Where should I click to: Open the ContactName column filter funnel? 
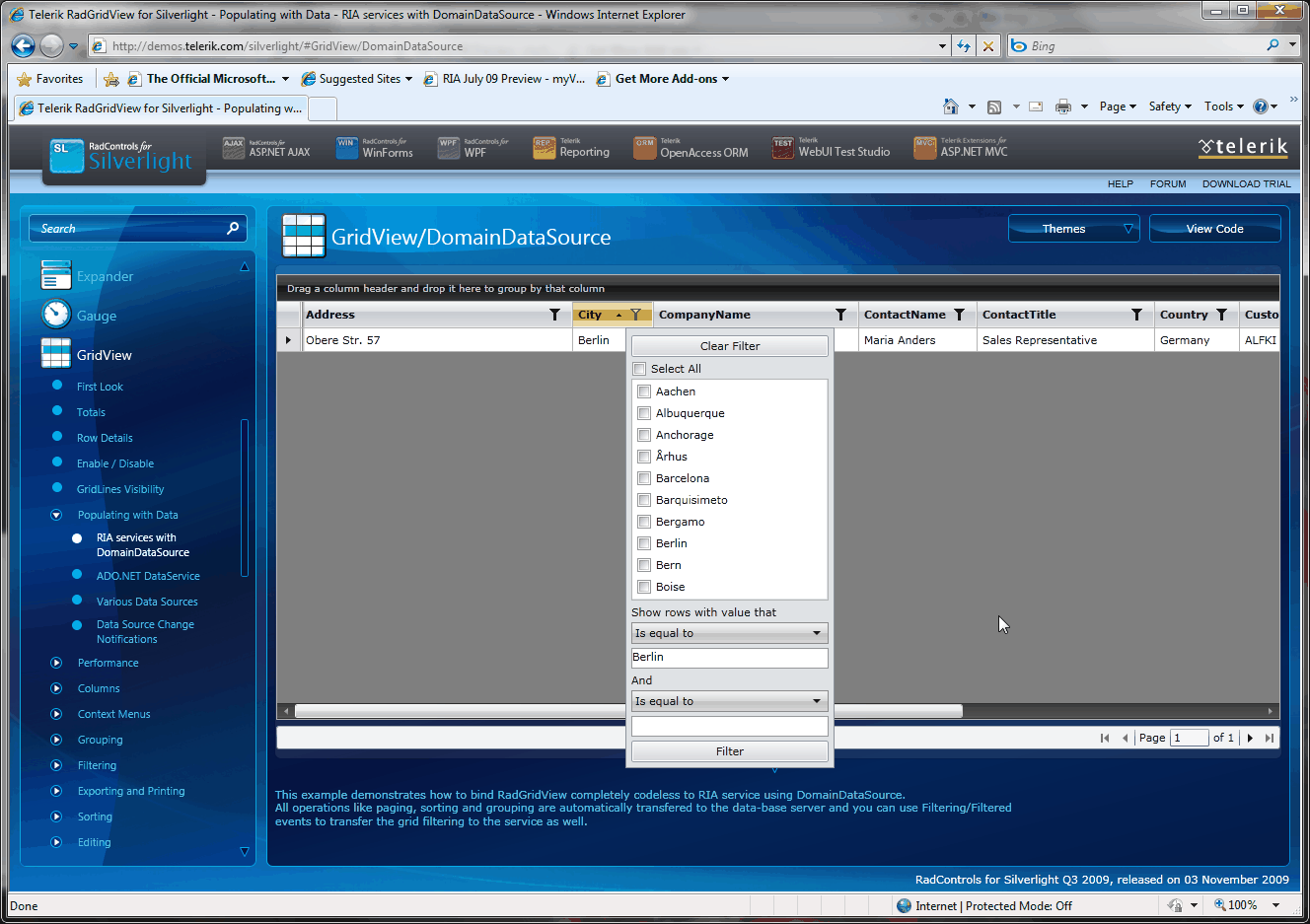pyautogui.click(x=960, y=315)
